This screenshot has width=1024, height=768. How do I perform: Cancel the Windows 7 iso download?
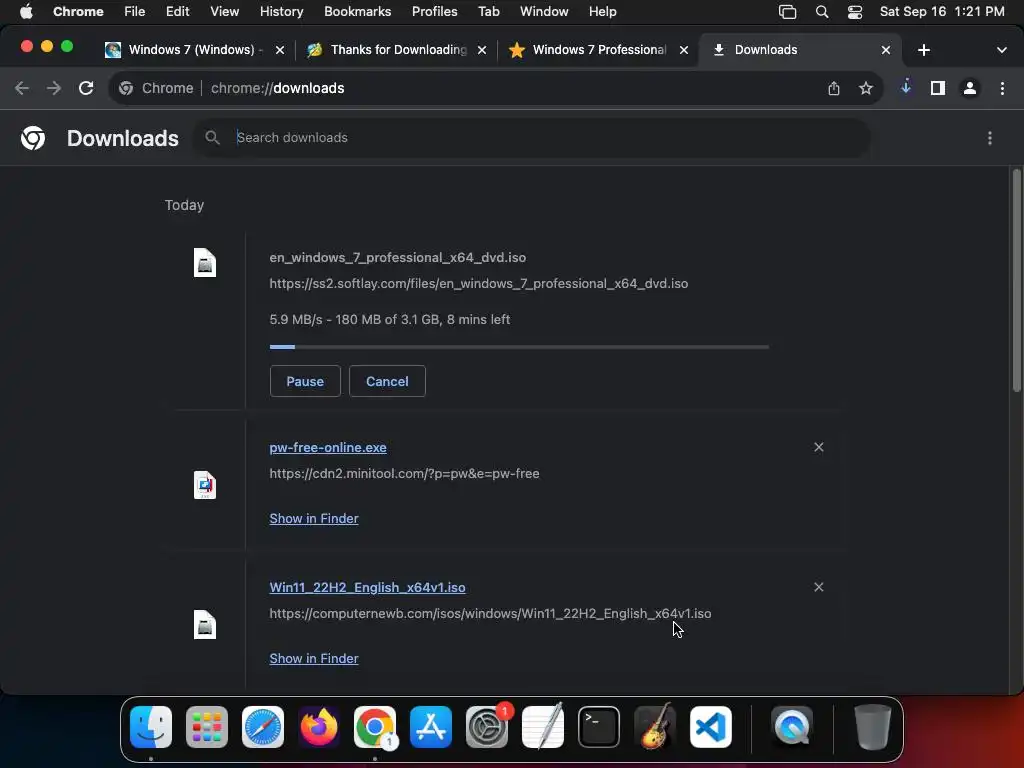tap(387, 381)
